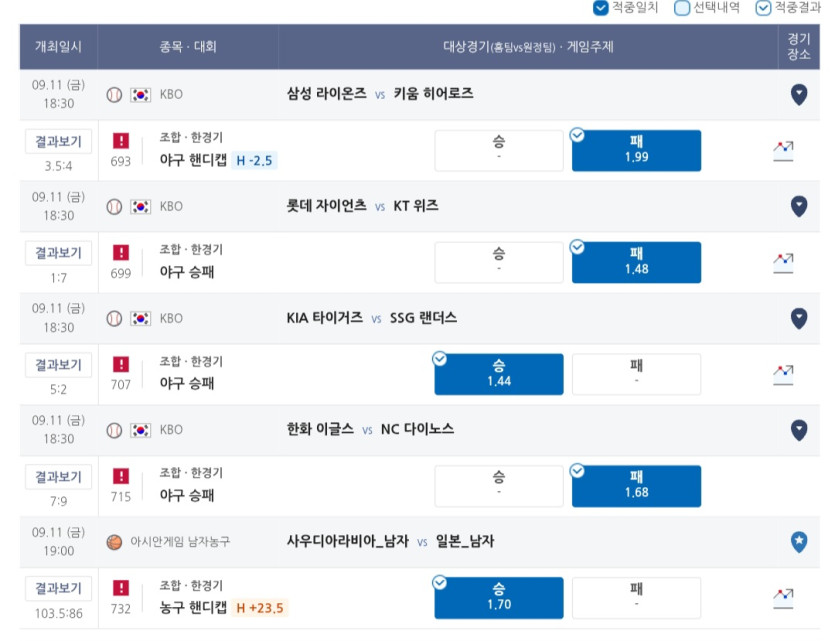Open venue pin for KIA 타이거즈 match
This screenshot has width=835, height=641.
click(799, 318)
